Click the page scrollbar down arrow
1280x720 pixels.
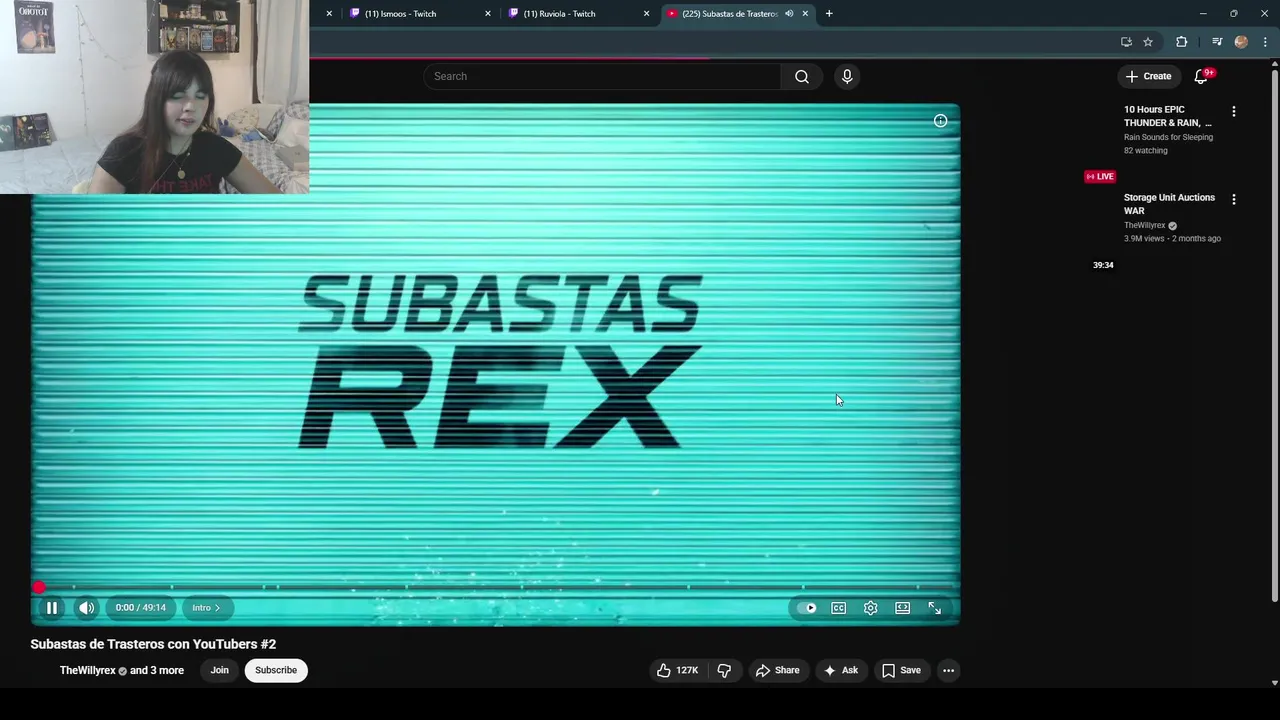click(x=1274, y=683)
